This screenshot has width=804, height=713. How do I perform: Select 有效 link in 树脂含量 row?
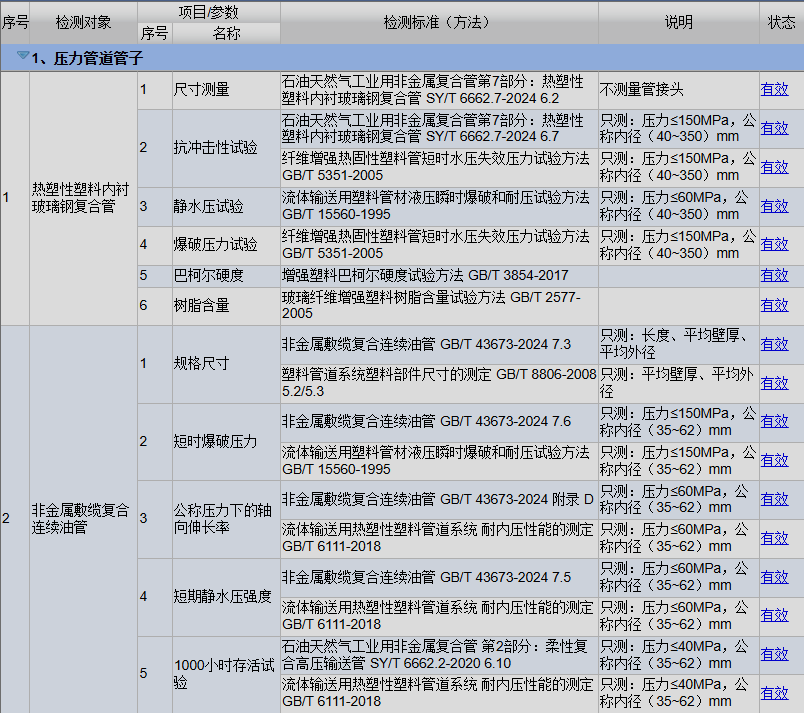pos(774,305)
